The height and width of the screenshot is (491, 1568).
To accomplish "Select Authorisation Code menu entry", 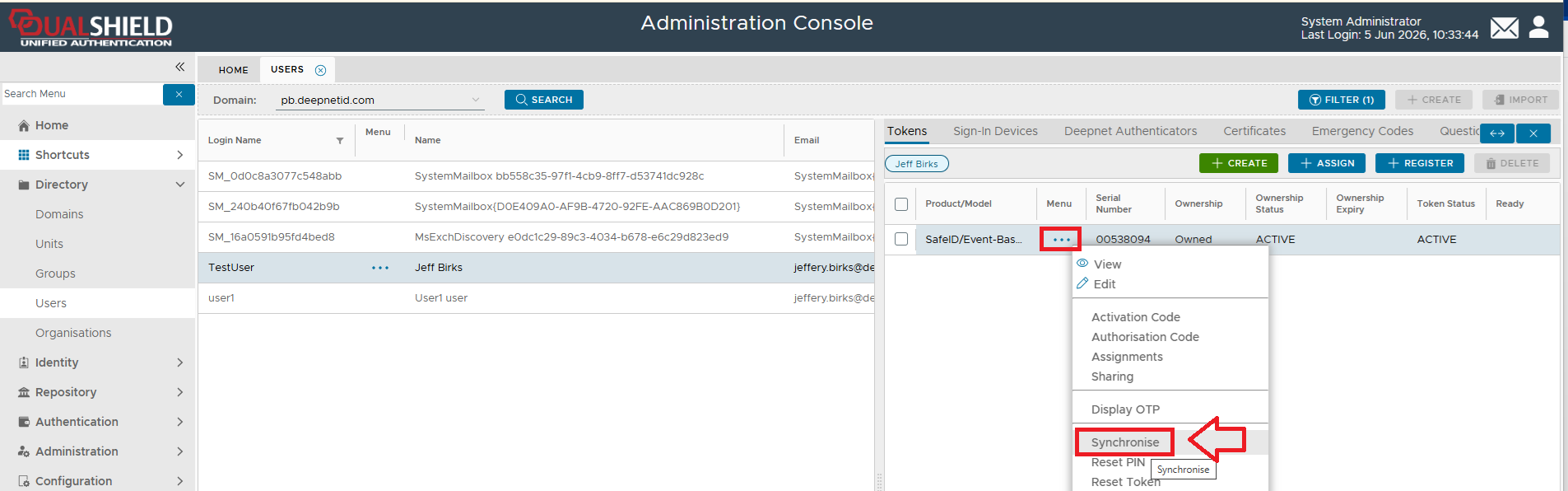I will [x=1145, y=337].
